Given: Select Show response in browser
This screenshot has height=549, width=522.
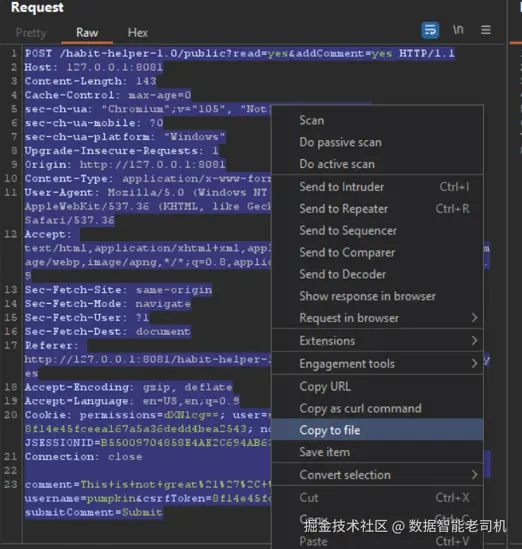Looking at the screenshot, I should pos(377,296).
